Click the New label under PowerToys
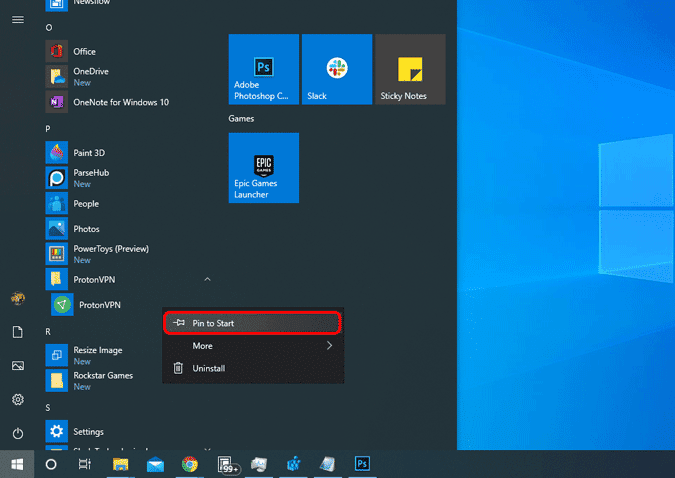The width and height of the screenshot is (675, 478). (82, 260)
